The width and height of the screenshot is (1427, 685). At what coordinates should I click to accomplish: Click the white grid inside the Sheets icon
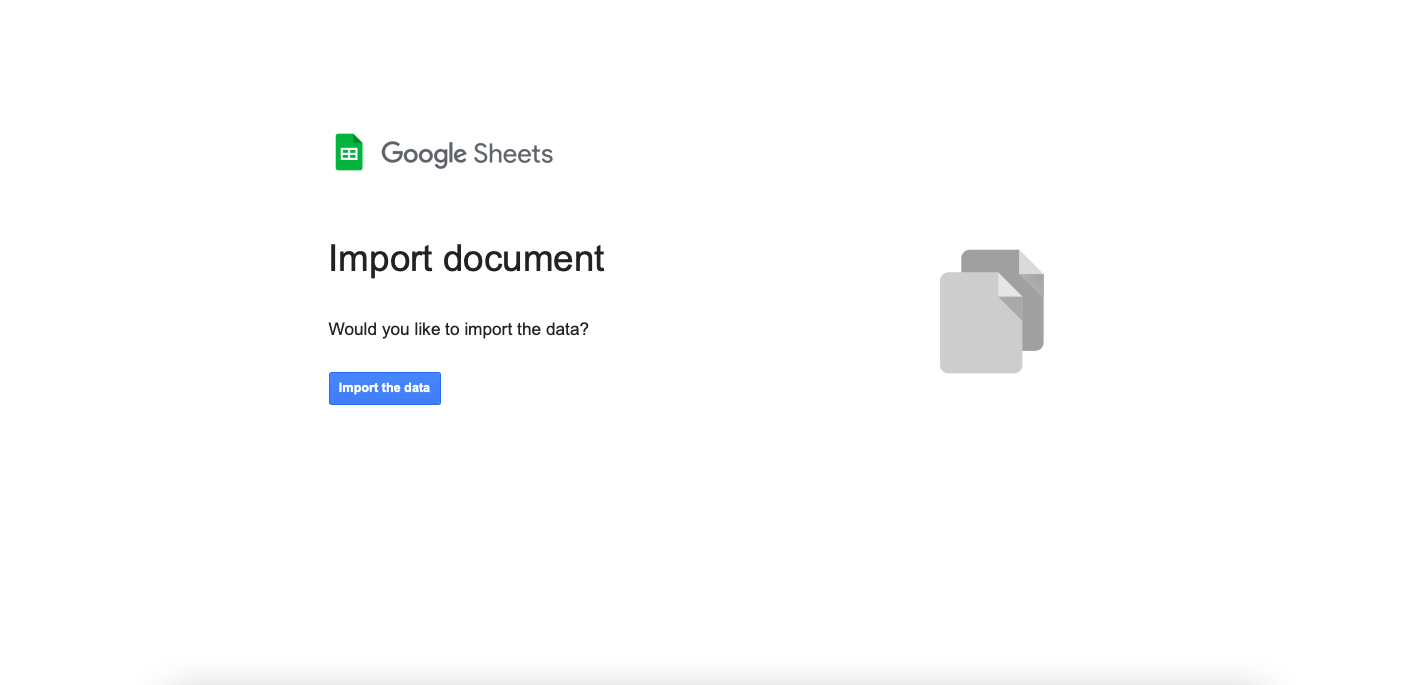click(349, 154)
